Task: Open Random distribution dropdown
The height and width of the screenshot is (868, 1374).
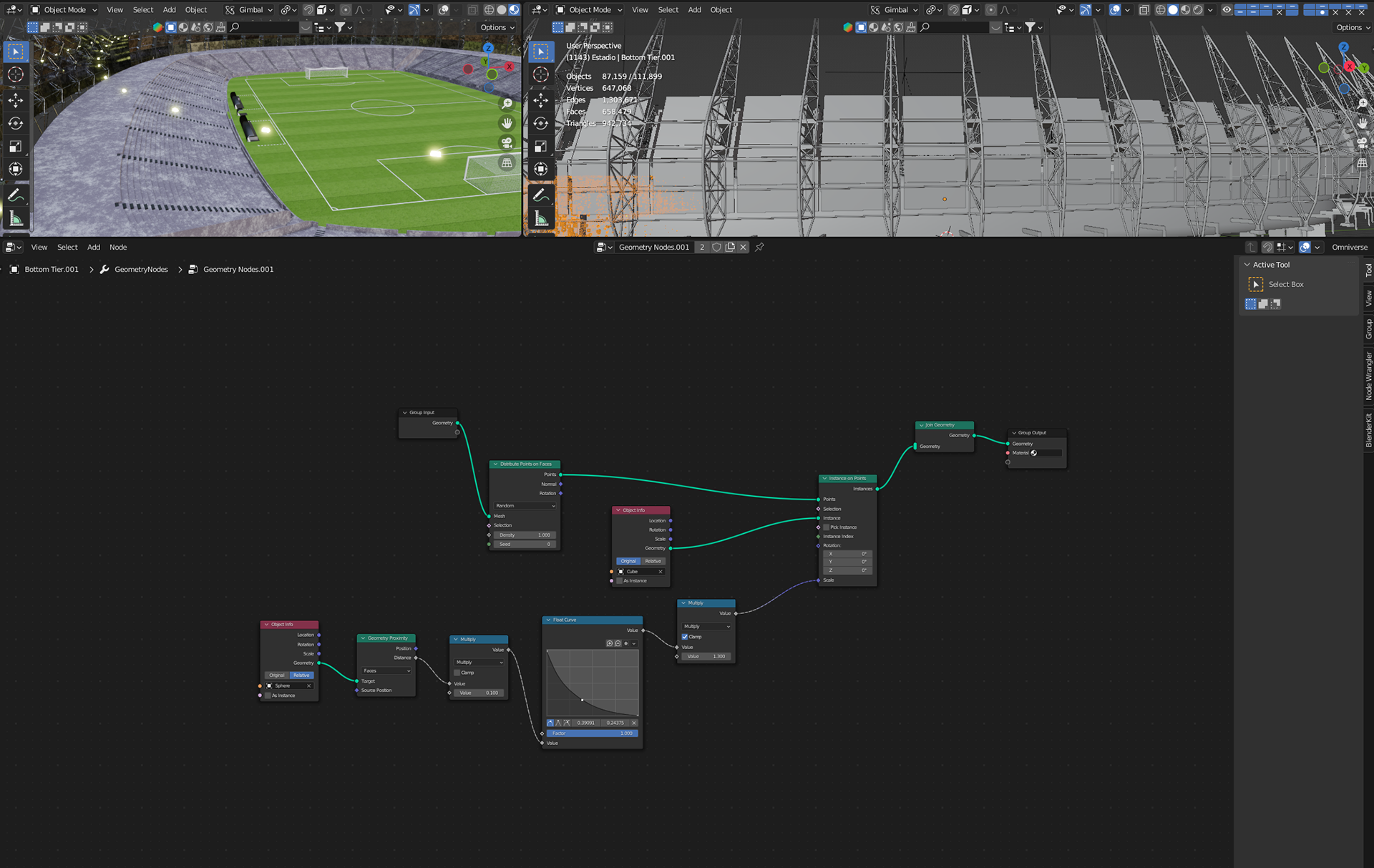Action: pos(525,506)
